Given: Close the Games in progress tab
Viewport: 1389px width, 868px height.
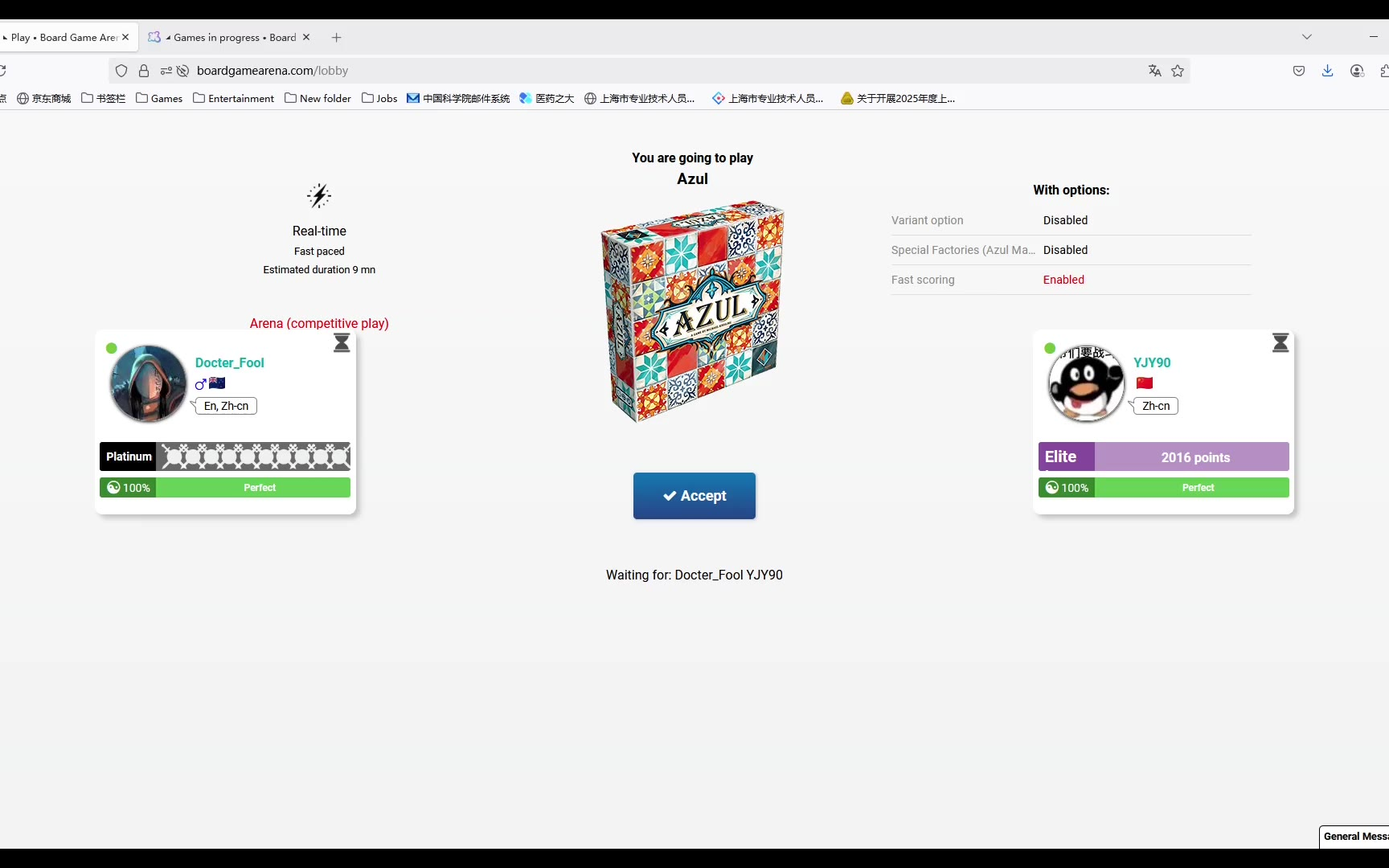Looking at the screenshot, I should [x=306, y=37].
